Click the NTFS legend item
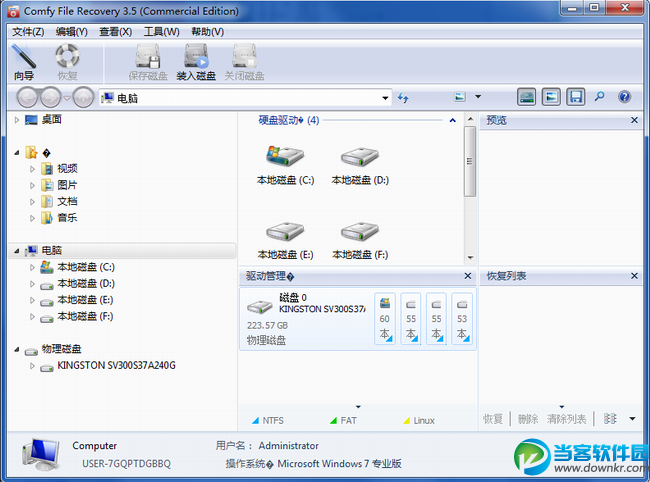The height and width of the screenshot is (482, 650). (268, 420)
